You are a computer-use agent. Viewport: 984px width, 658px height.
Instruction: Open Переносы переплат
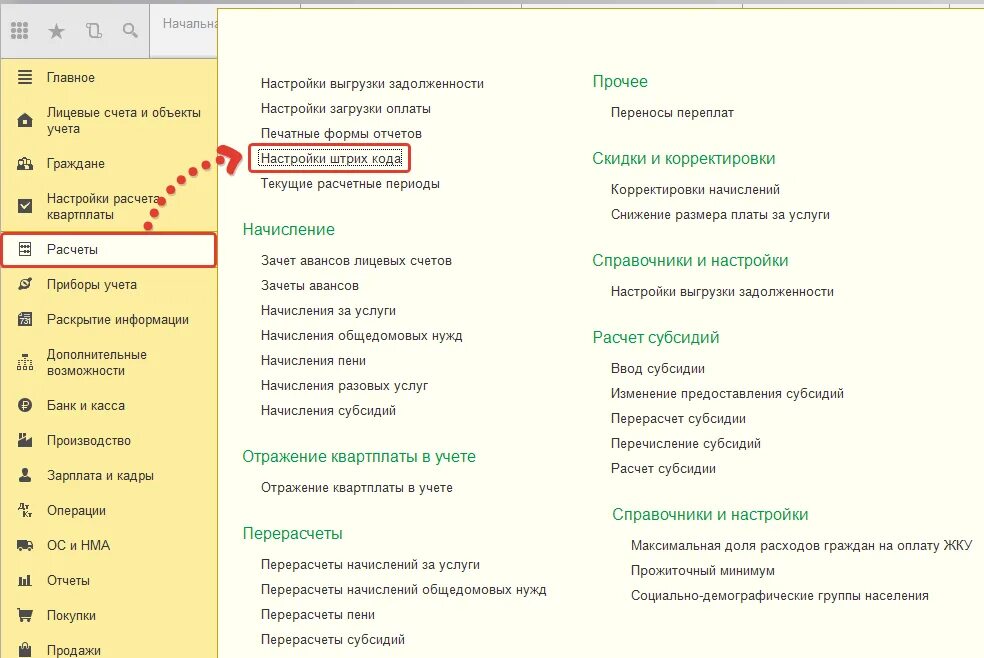672,113
